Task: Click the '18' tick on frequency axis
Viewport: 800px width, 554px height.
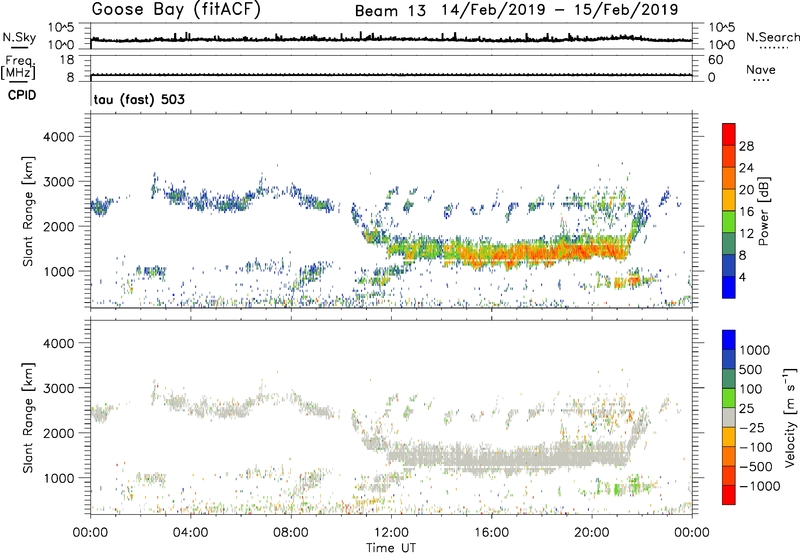Action: point(67,60)
